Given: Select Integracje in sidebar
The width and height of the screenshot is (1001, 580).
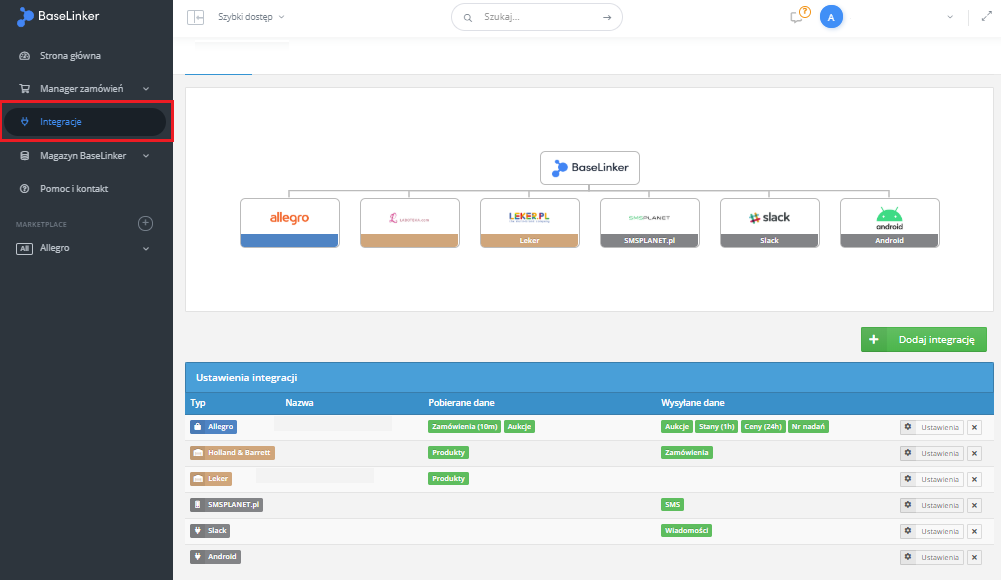Looking at the screenshot, I should coord(86,121).
